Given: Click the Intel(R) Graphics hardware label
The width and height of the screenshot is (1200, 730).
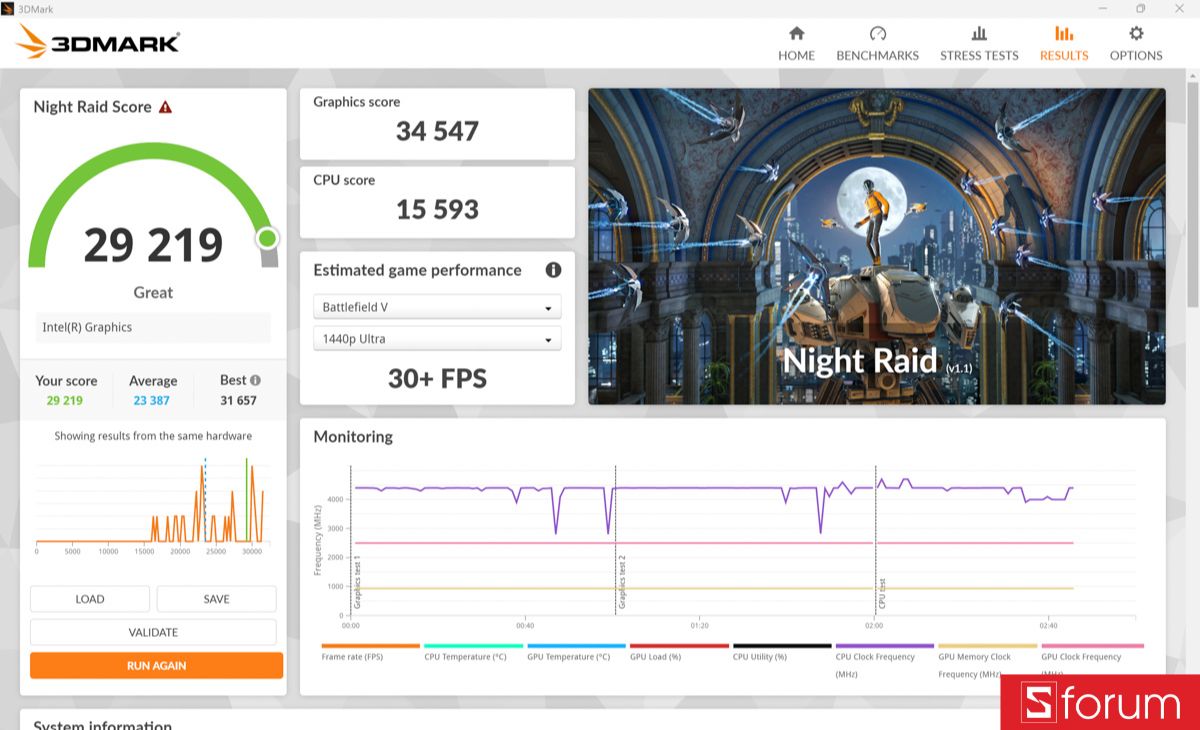Looking at the screenshot, I should tap(153, 327).
